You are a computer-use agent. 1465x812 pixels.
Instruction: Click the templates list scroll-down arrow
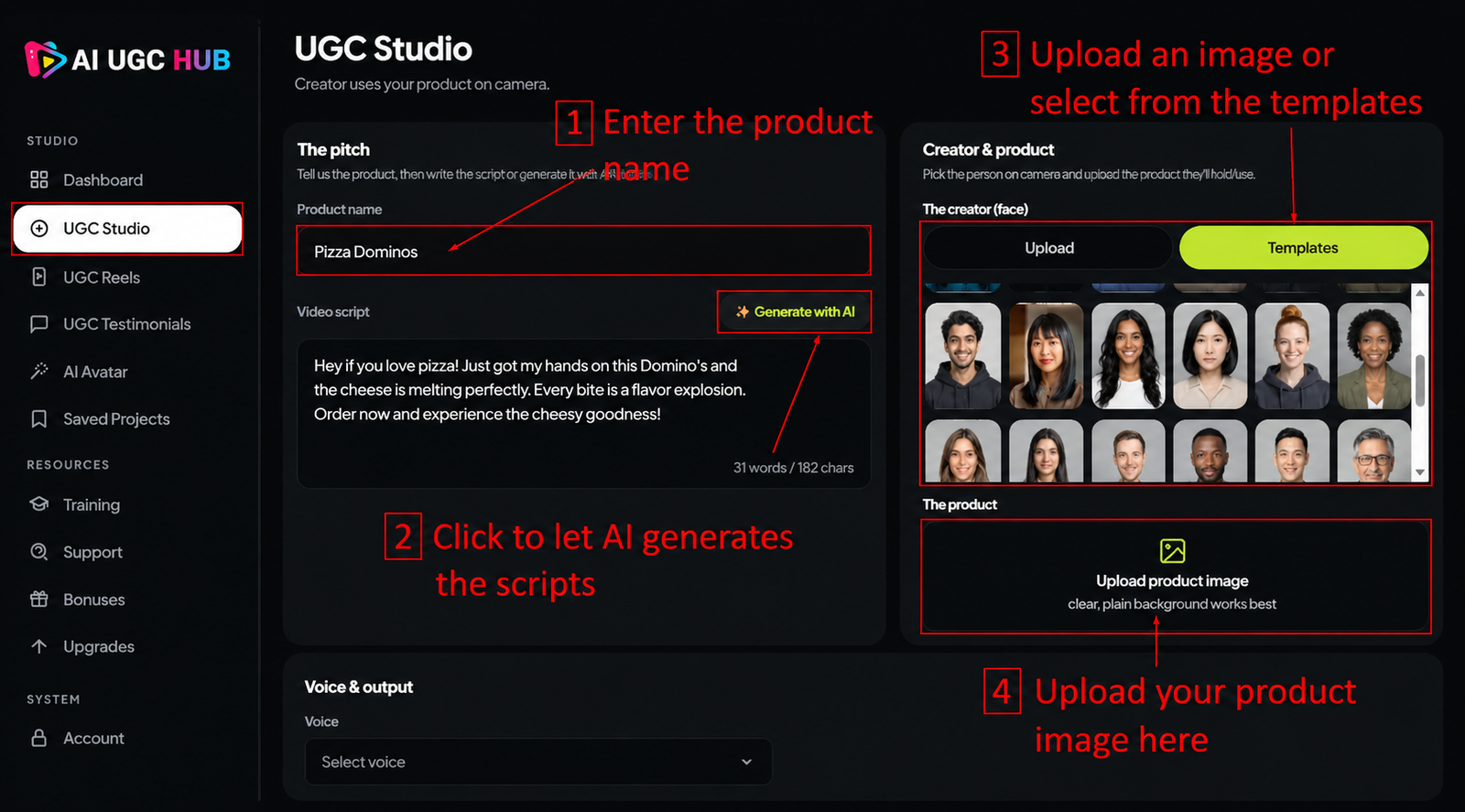pyautogui.click(x=1420, y=473)
